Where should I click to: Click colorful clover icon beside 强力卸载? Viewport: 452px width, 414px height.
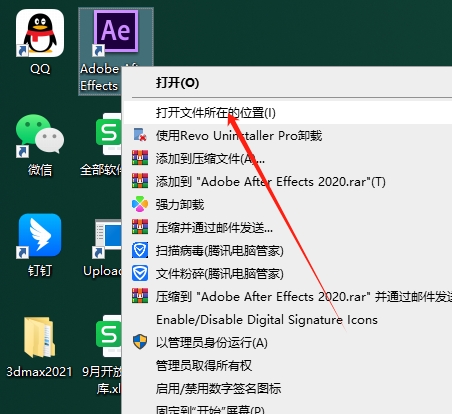click(x=140, y=204)
